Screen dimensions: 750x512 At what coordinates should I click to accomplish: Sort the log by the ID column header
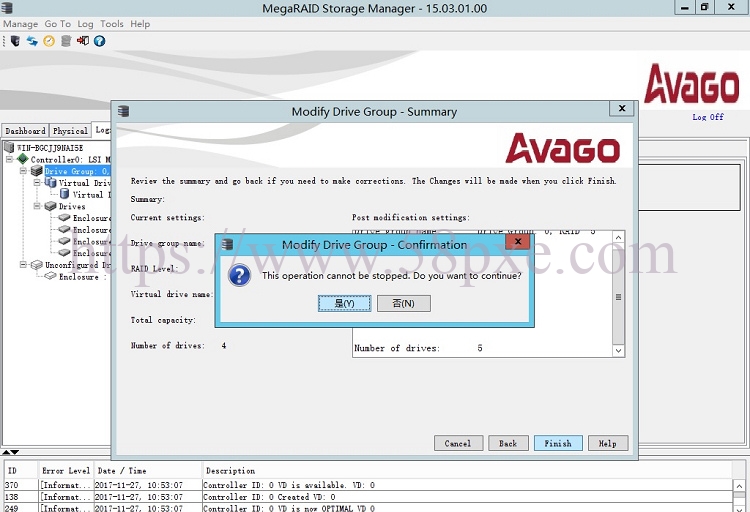click(x=21, y=470)
